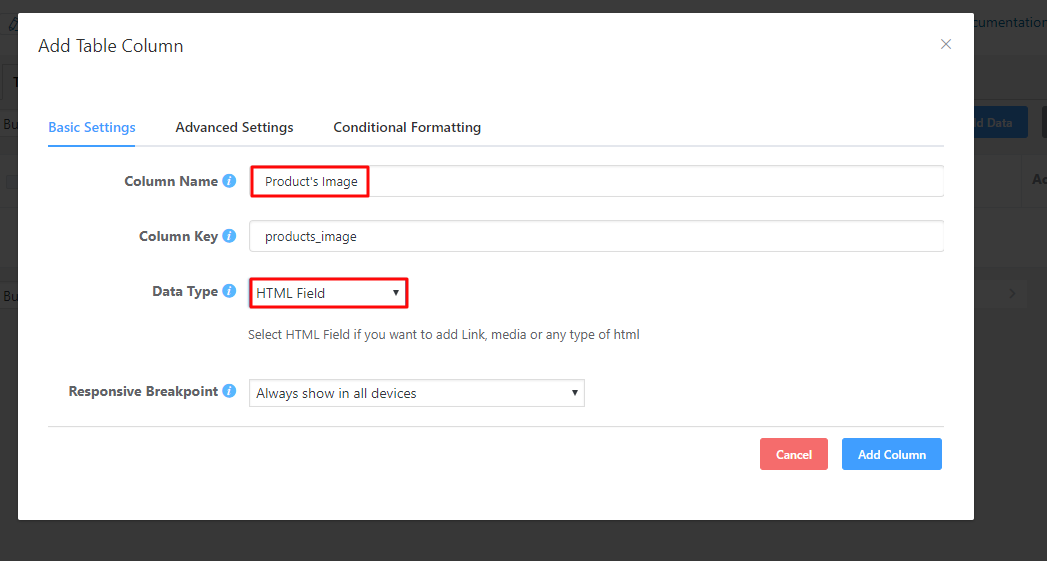1047x561 pixels.
Task: Switch to the Advanced Settings tab
Action: click(x=234, y=127)
